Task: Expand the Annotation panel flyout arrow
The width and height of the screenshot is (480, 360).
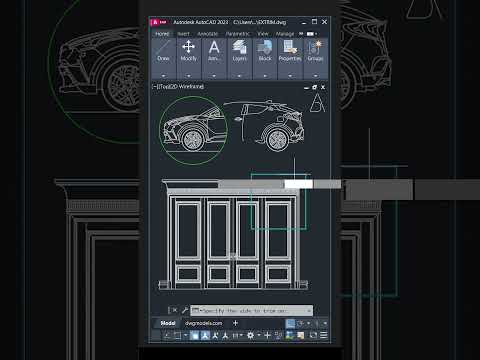Action: [214, 76]
